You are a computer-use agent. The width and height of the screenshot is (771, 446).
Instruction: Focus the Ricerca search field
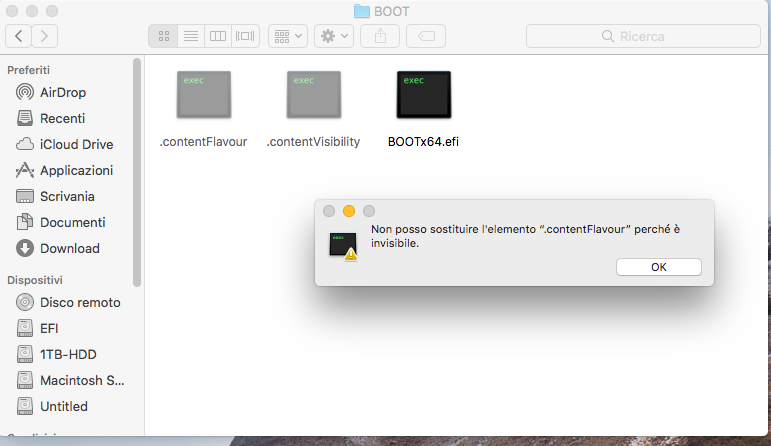(x=643, y=36)
